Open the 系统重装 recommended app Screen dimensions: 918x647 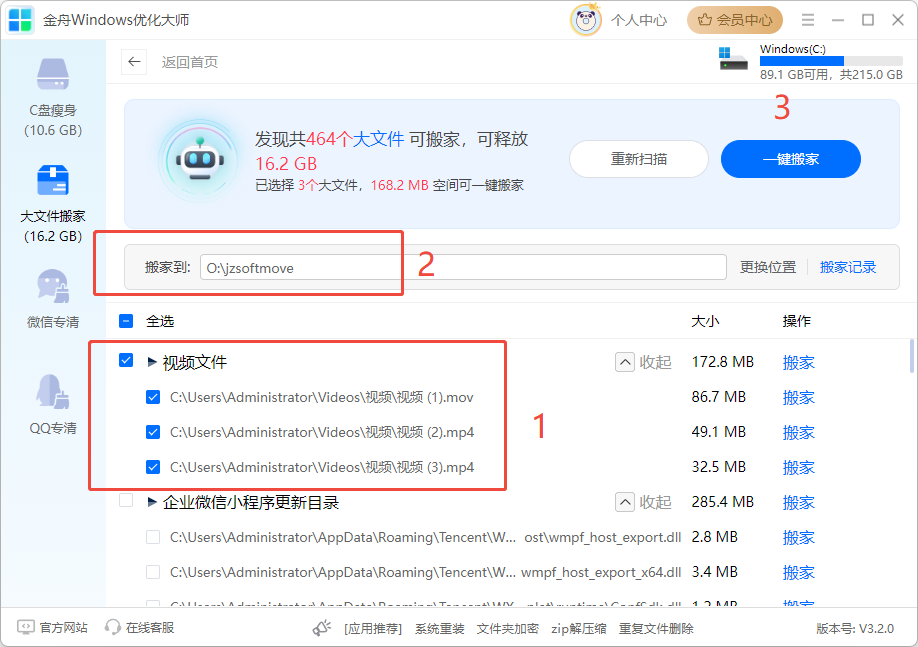[x=440, y=629]
